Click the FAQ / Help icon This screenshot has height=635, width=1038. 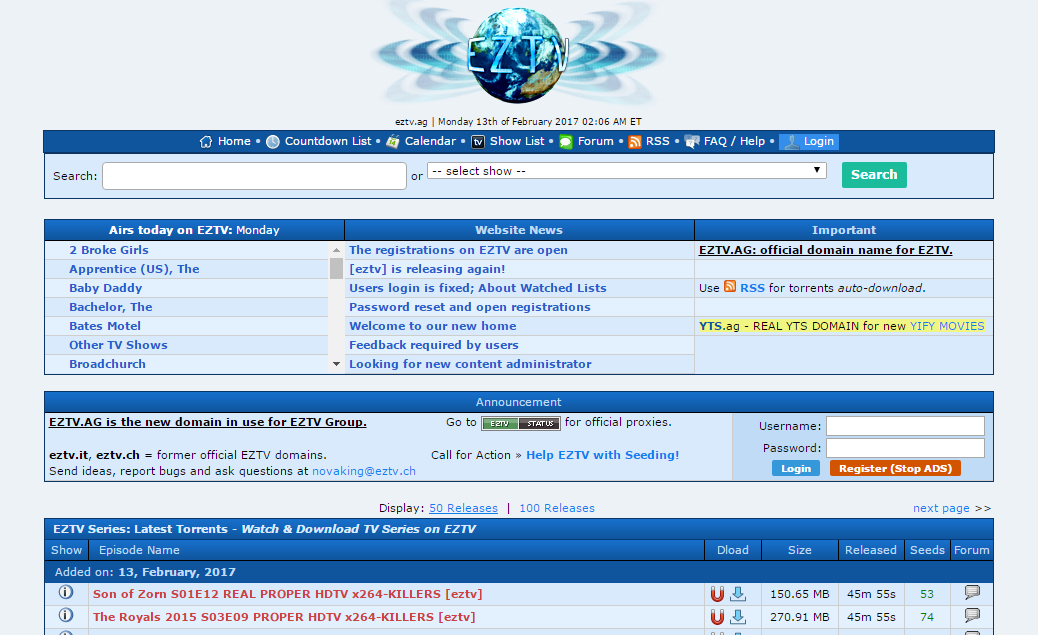(692, 142)
